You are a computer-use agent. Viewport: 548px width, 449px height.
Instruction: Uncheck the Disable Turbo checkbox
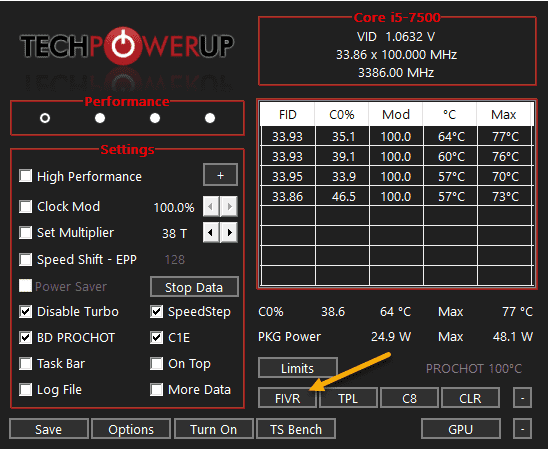(26, 311)
